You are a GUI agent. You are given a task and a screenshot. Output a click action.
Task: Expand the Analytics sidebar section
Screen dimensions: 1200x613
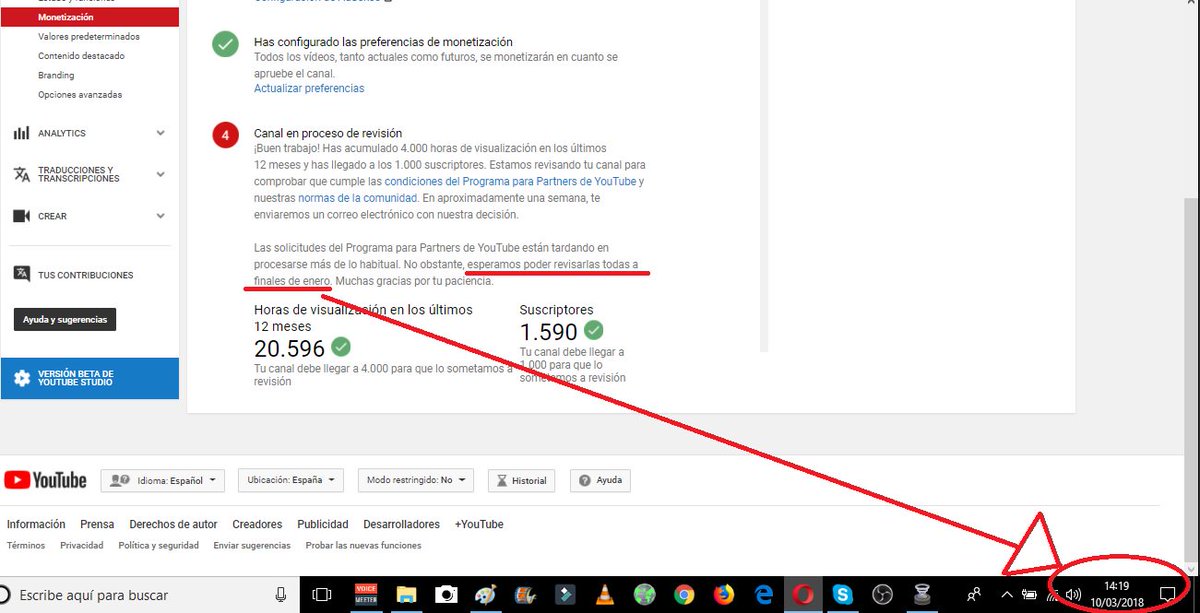160,133
